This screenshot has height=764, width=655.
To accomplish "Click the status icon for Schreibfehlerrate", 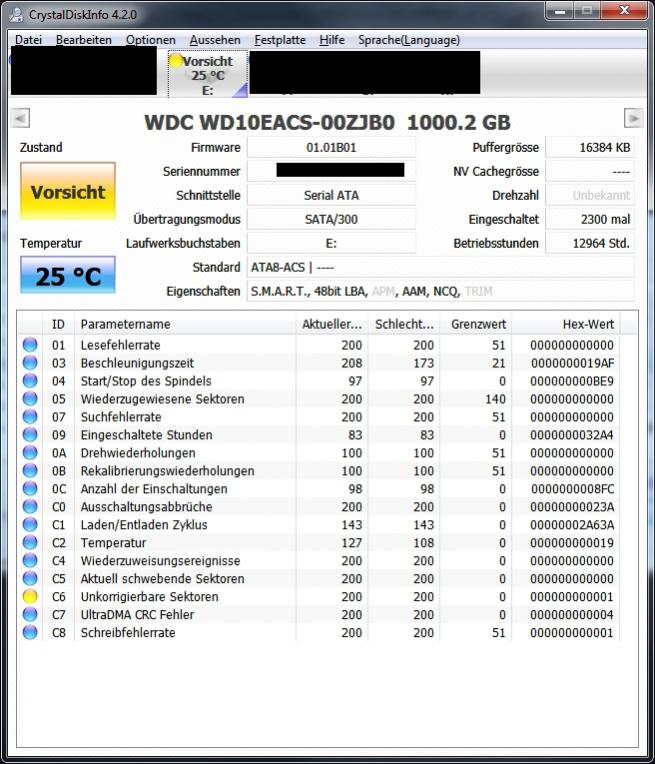I will (30, 632).
